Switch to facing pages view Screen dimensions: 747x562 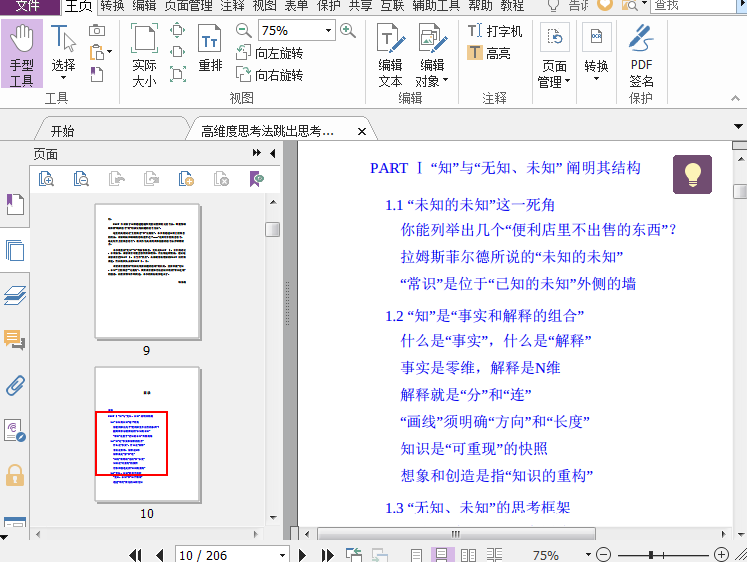coord(468,555)
